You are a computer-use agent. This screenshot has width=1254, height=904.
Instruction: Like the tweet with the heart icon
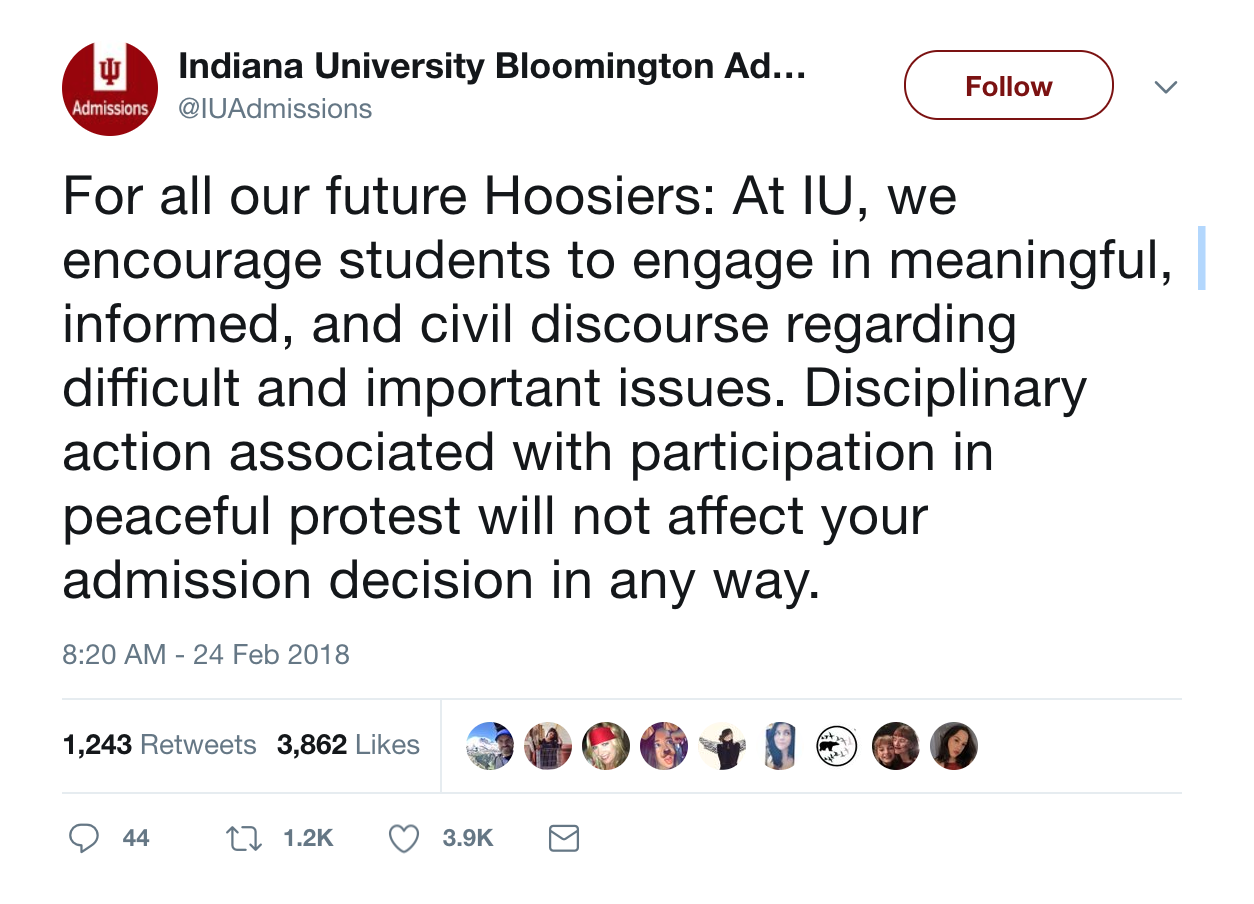click(403, 838)
